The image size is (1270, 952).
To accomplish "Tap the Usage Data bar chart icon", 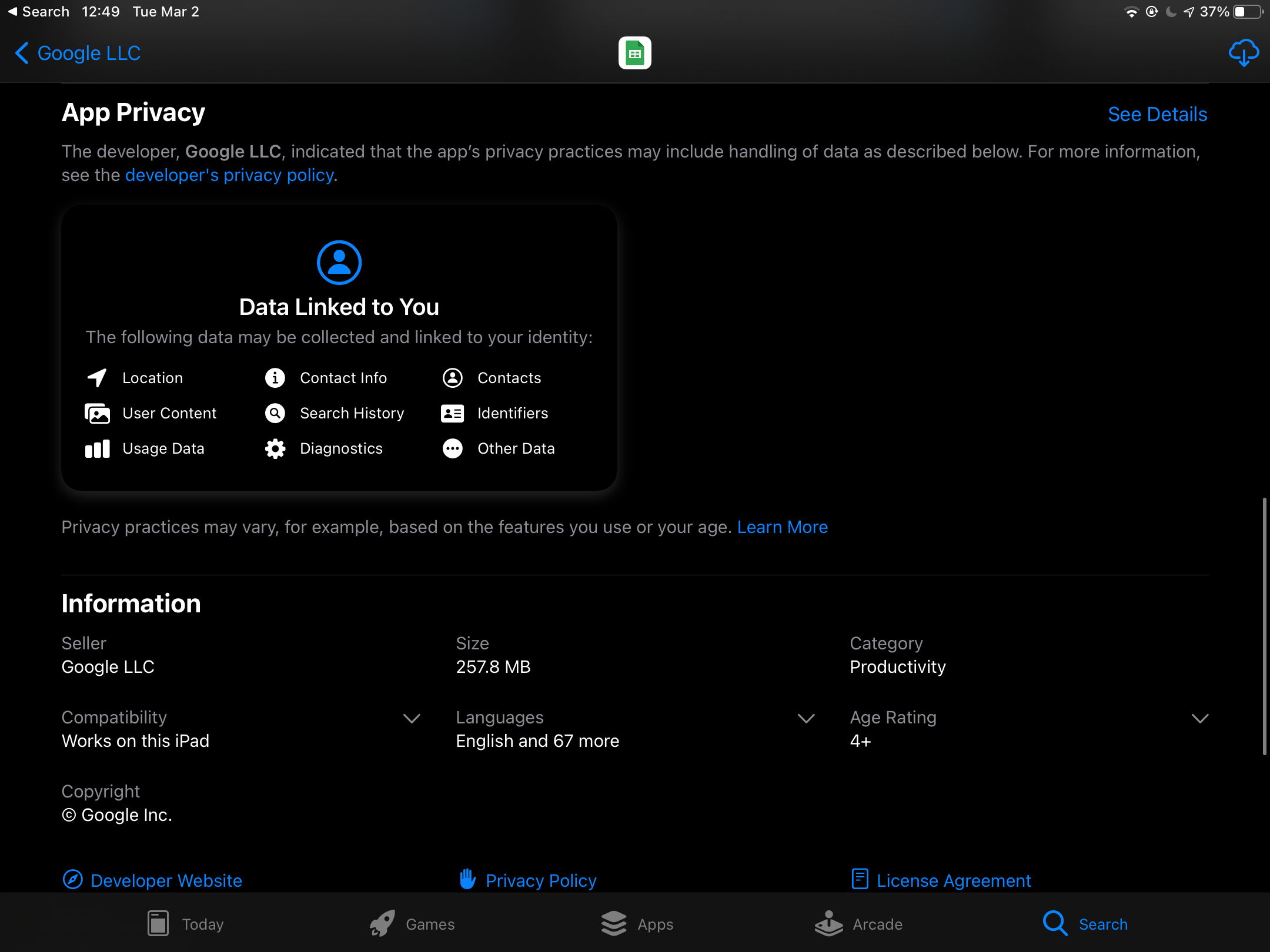I will pyautogui.click(x=97, y=448).
